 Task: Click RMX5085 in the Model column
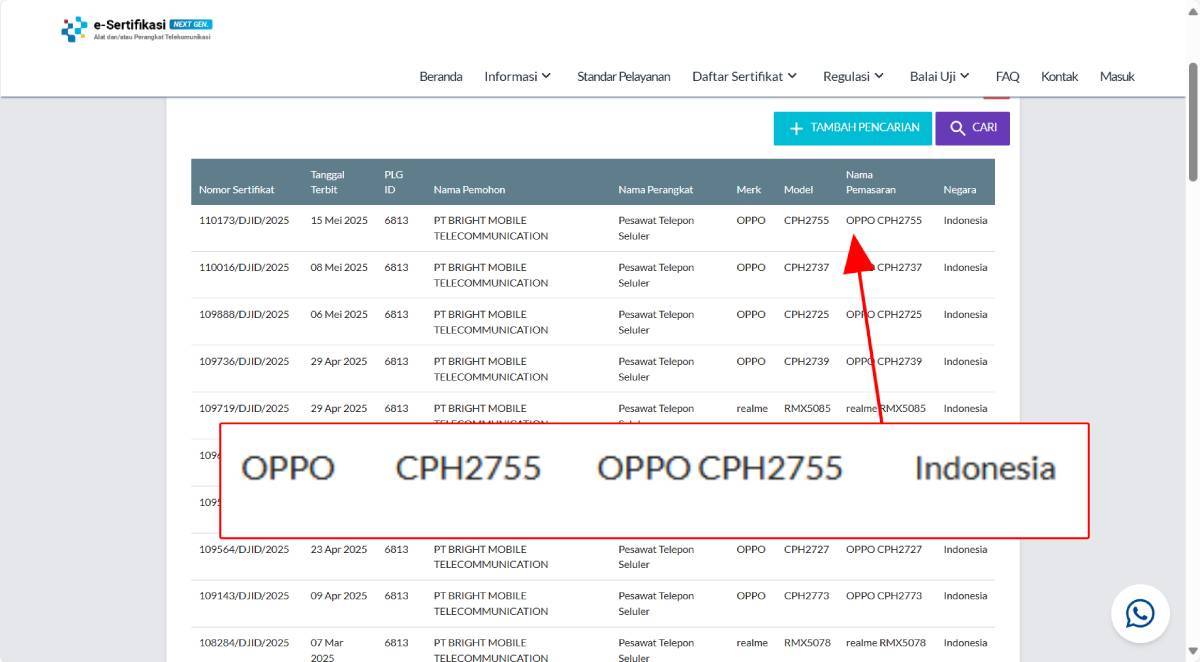tap(807, 408)
